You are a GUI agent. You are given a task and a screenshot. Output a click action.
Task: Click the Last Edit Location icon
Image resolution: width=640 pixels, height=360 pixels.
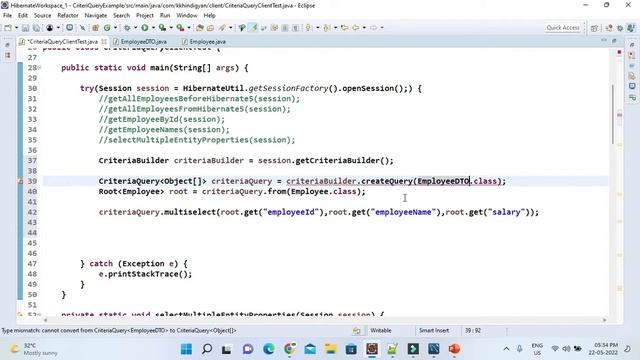pos(344,28)
